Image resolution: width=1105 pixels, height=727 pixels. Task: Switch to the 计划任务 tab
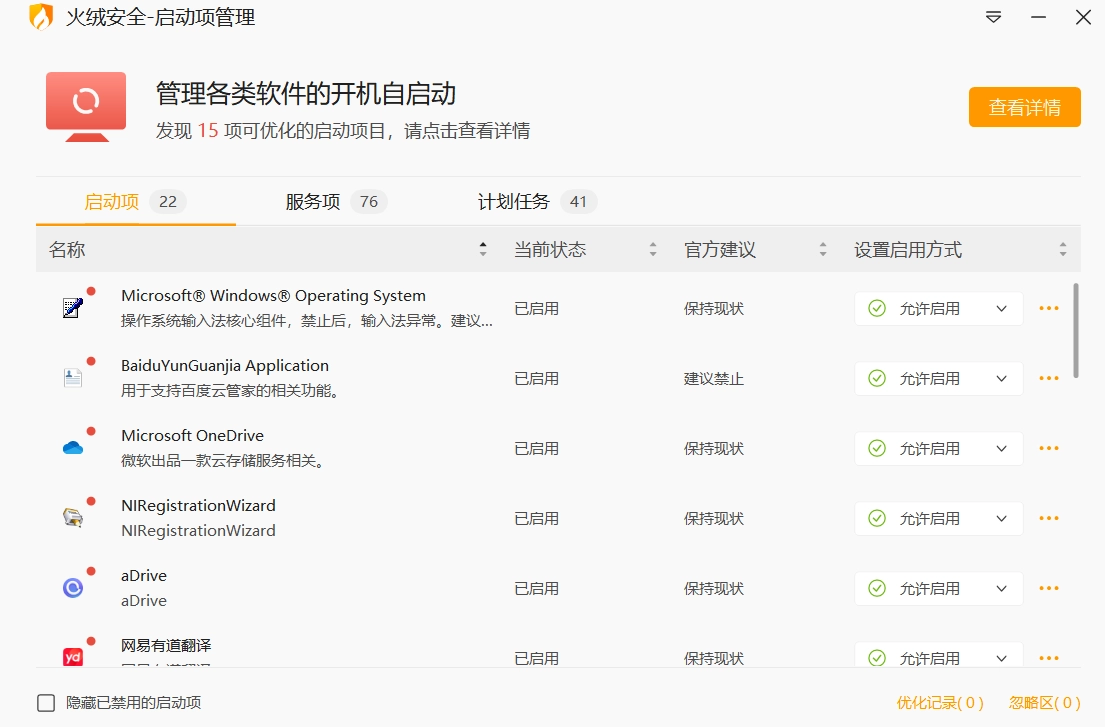pos(518,201)
